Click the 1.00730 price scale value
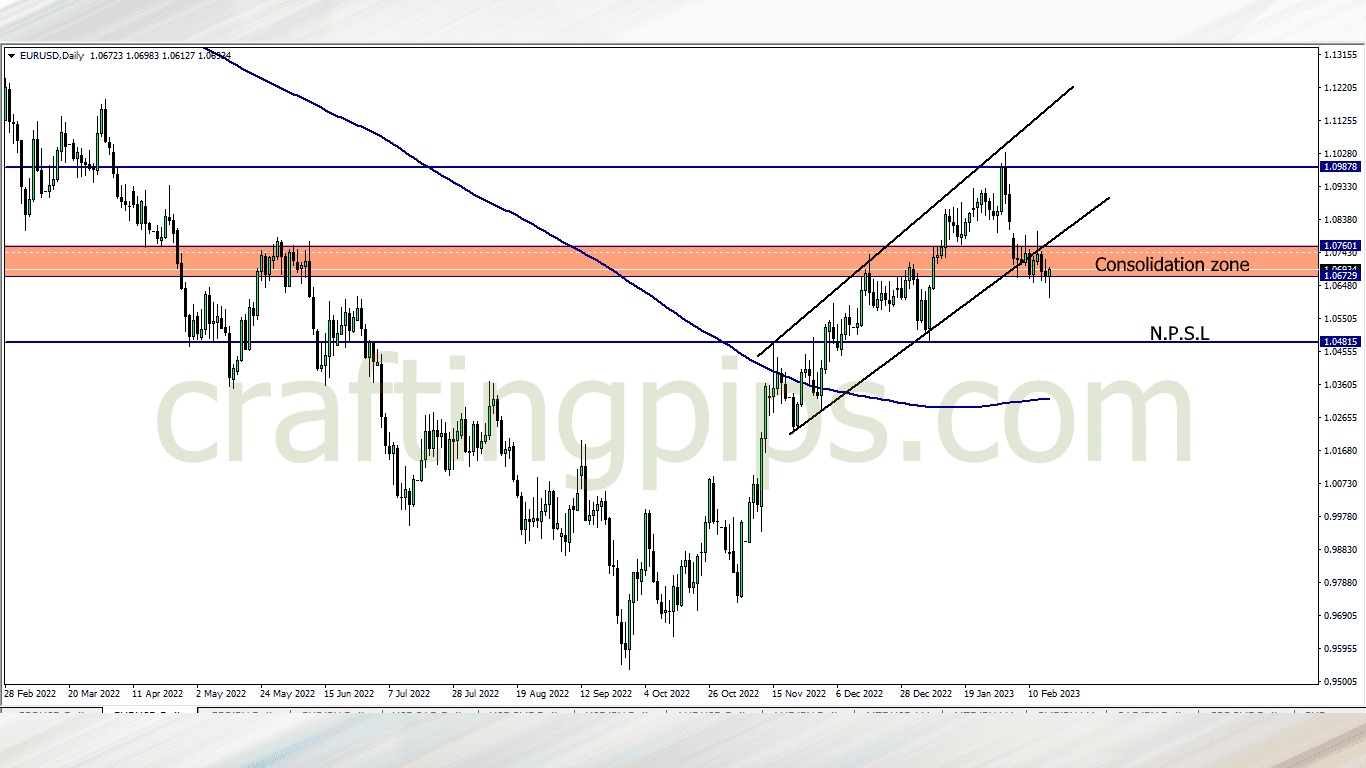The height and width of the screenshot is (768, 1366). [1340, 484]
